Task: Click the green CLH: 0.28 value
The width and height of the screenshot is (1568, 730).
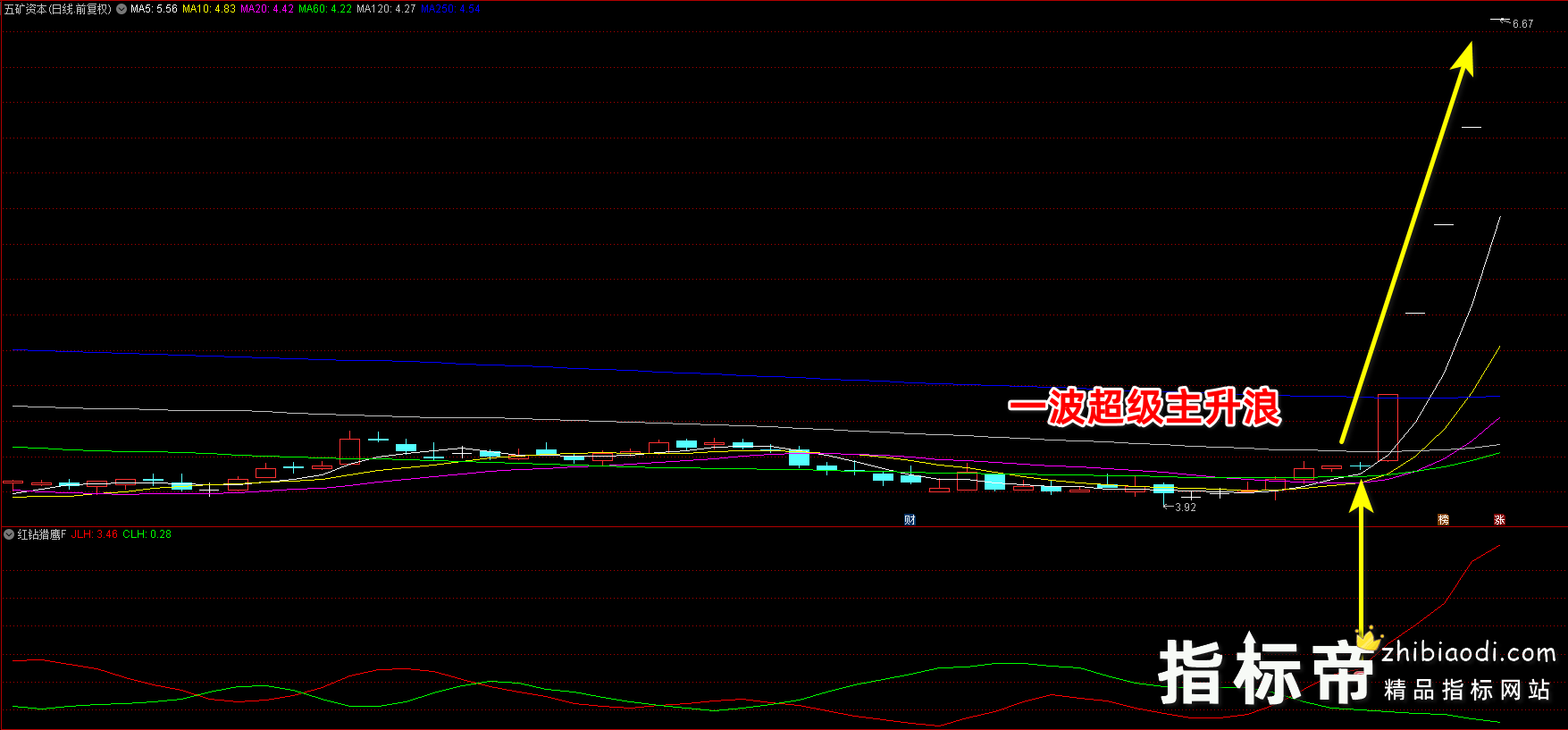Action: [147, 534]
